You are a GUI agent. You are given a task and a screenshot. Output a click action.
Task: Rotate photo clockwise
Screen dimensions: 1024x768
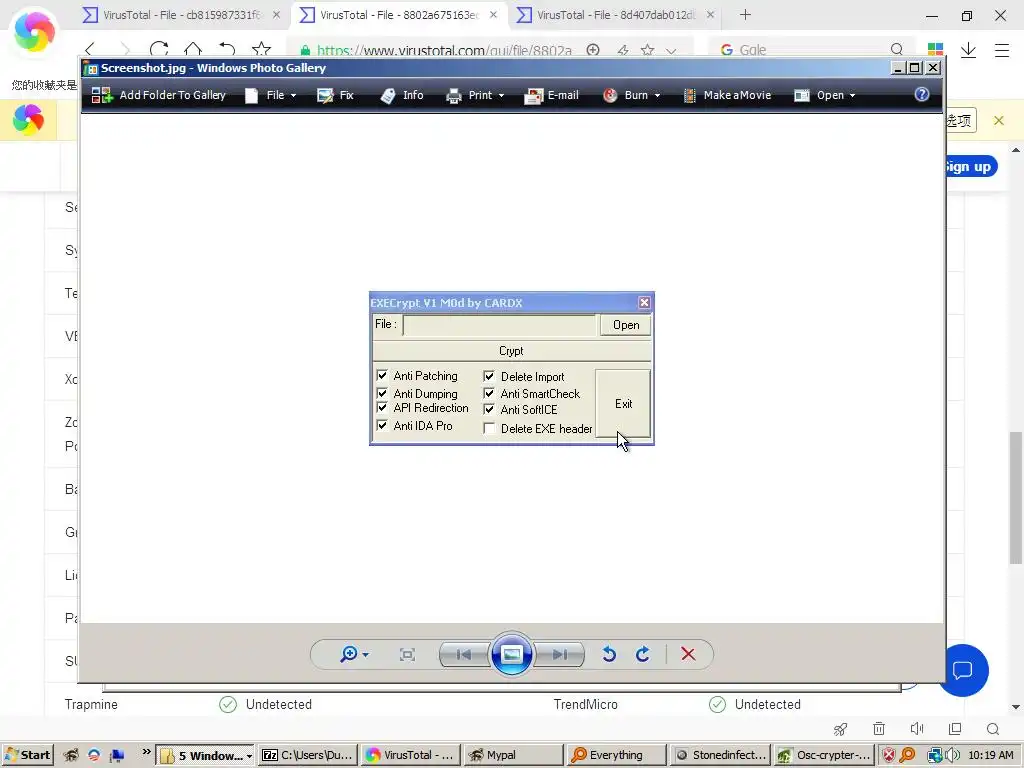pyautogui.click(x=643, y=654)
